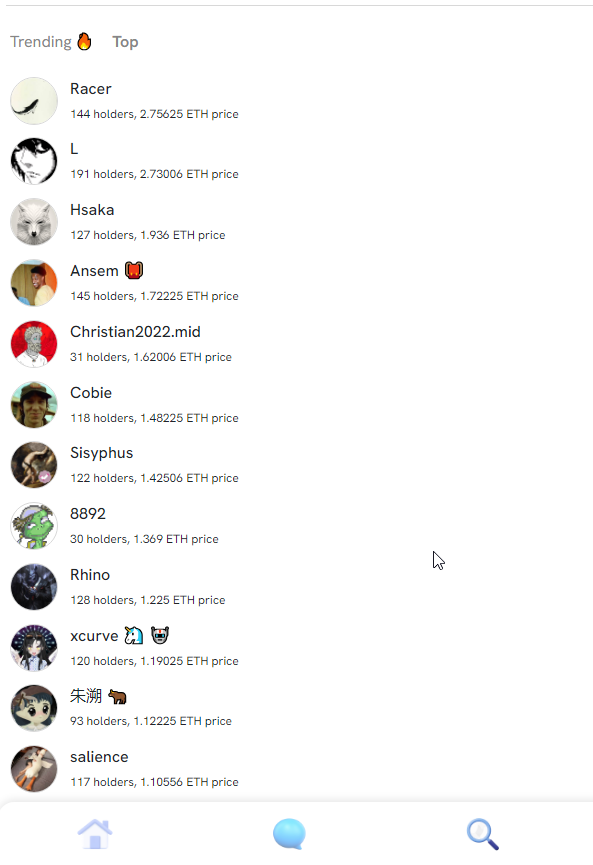Select Cobie's avatar with cap

click(x=34, y=404)
